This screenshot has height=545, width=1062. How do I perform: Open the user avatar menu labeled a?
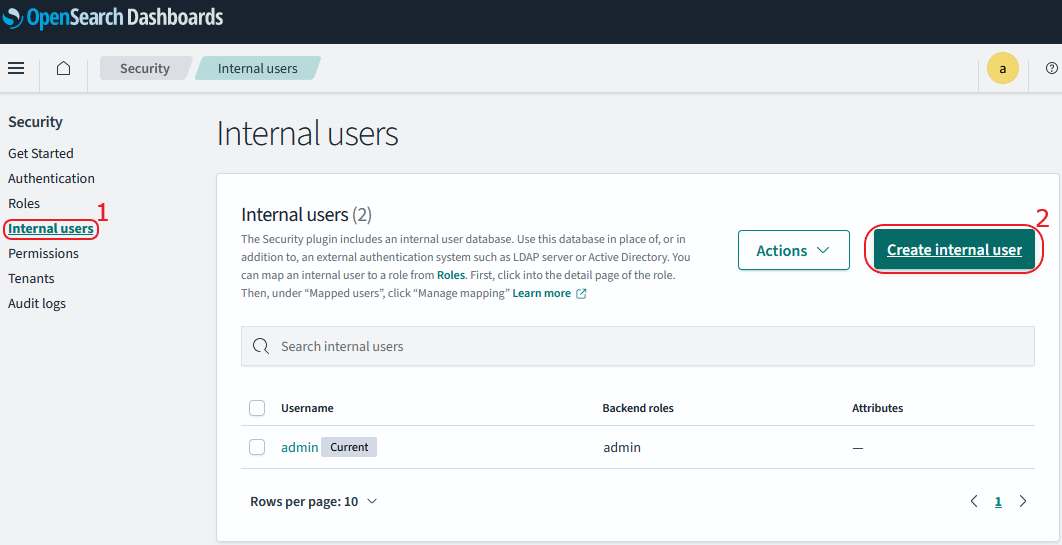[x=1003, y=68]
